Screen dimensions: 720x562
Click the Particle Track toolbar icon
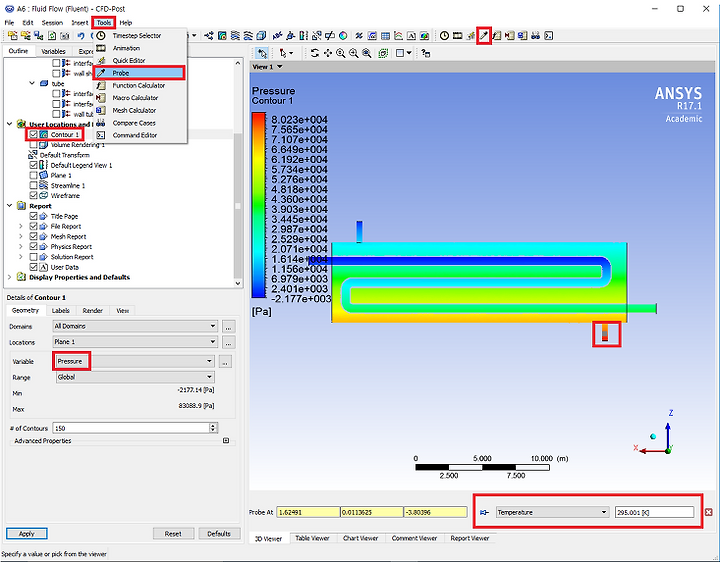(x=248, y=35)
